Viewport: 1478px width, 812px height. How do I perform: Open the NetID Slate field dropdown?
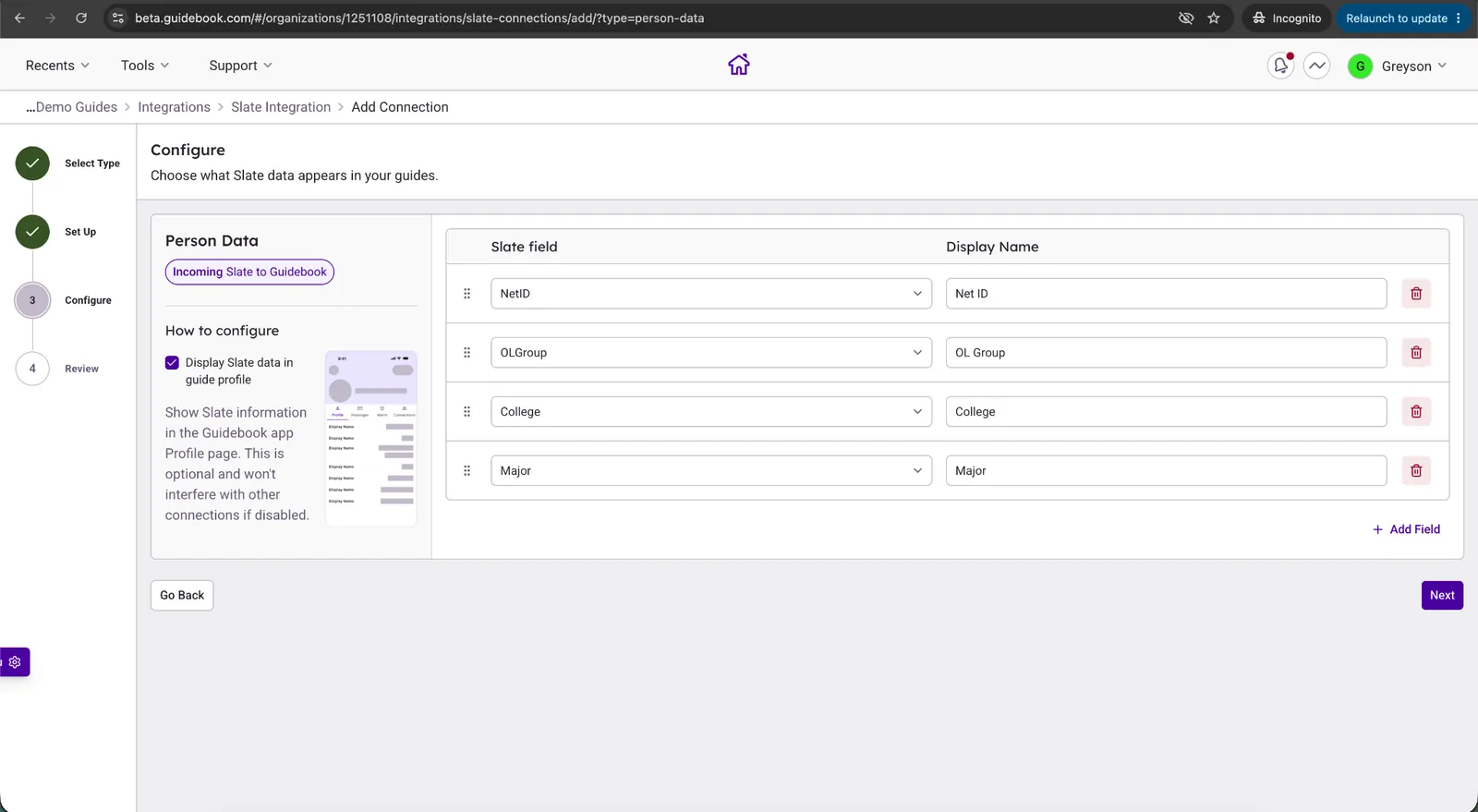[711, 294]
